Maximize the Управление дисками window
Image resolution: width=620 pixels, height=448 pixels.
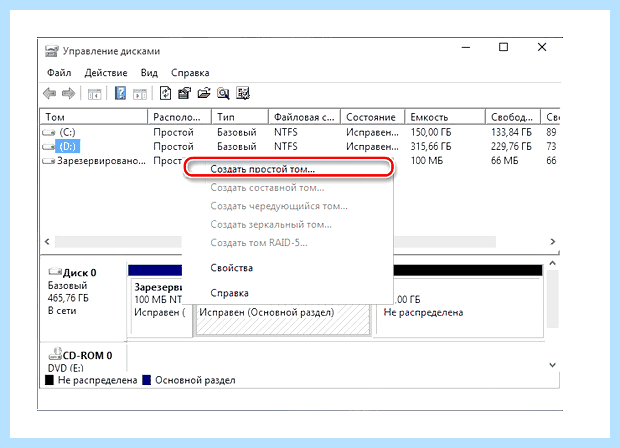pyautogui.click(x=503, y=47)
